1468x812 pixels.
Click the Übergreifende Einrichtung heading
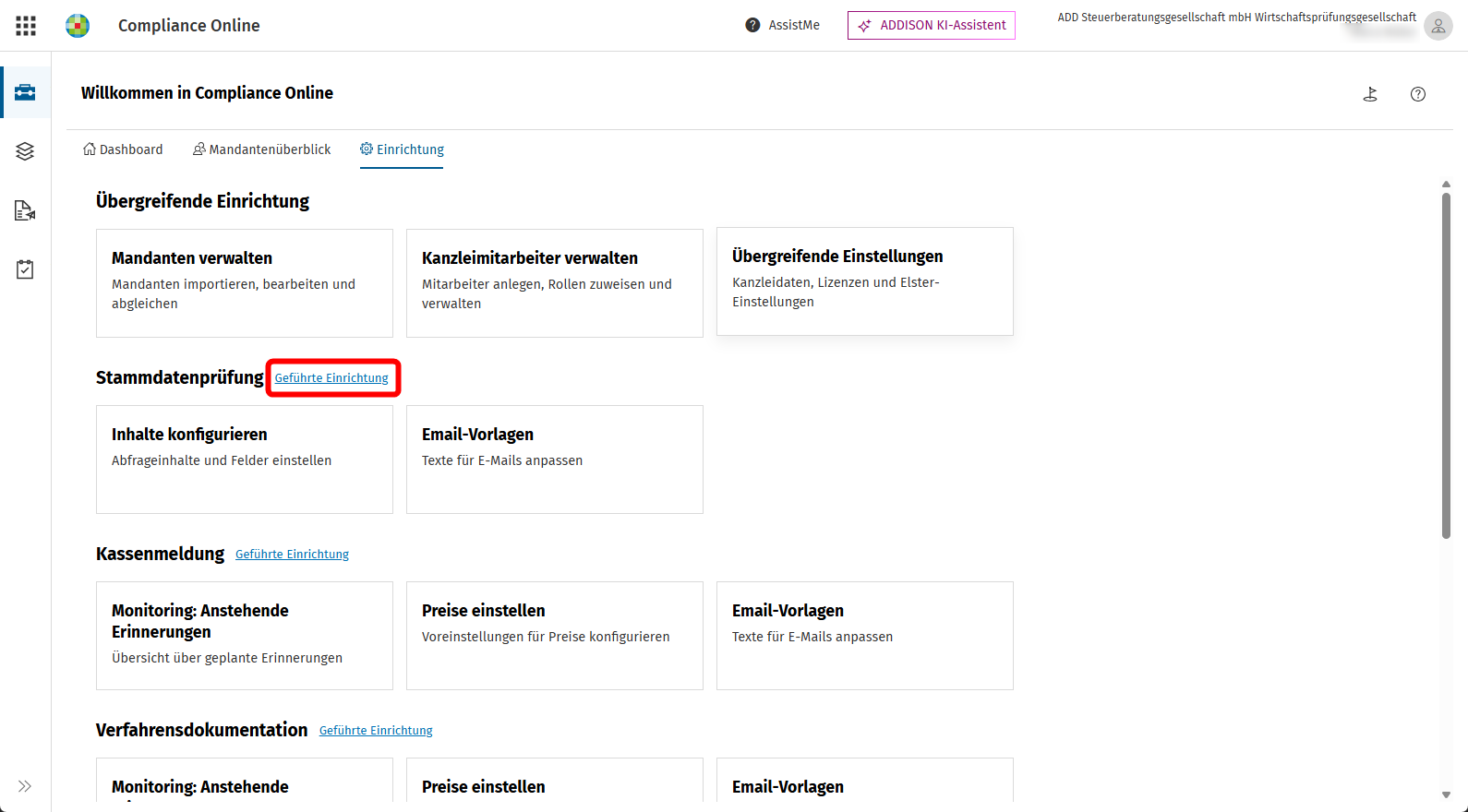pos(202,201)
